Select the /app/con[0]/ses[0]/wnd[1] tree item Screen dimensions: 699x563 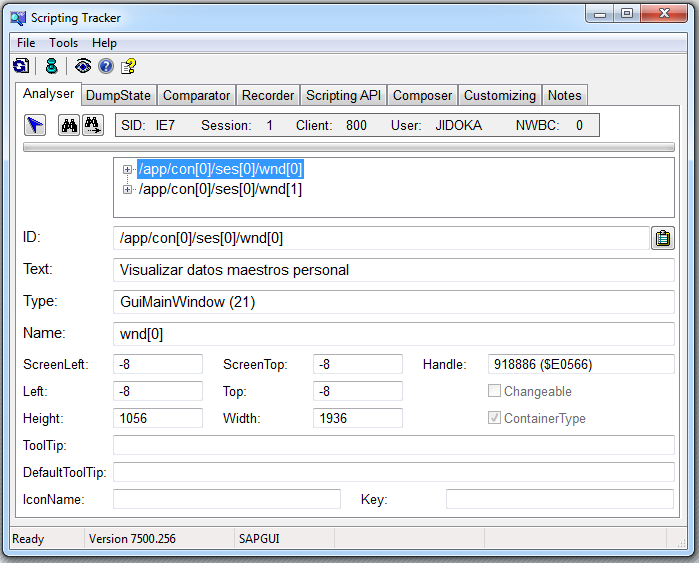(220, 189)
